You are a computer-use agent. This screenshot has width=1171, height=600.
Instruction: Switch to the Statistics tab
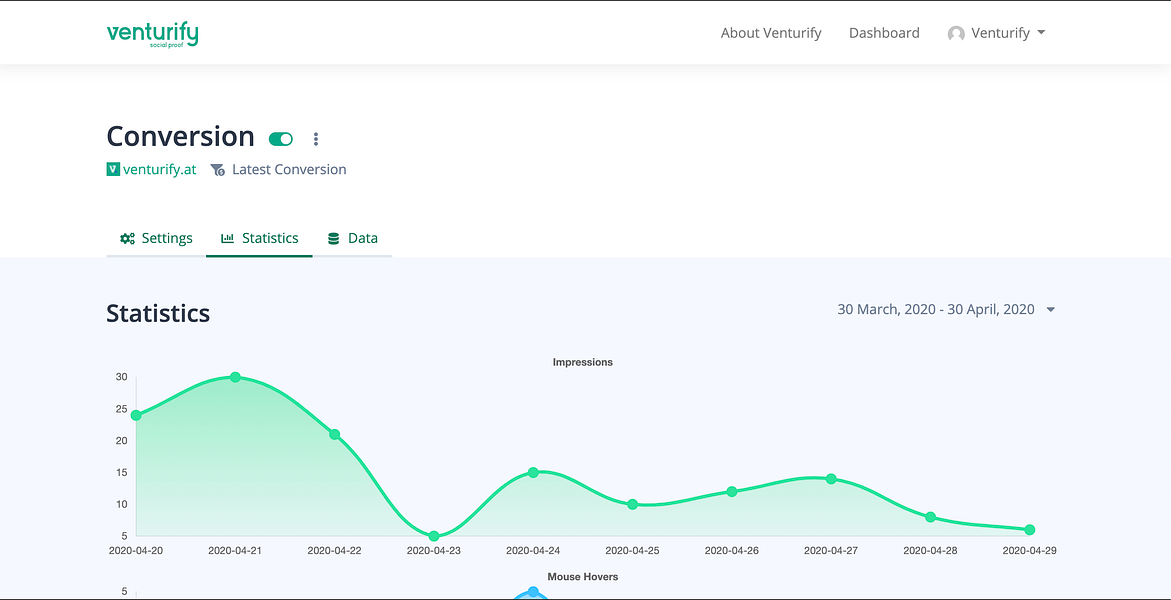tap(259, 238)
